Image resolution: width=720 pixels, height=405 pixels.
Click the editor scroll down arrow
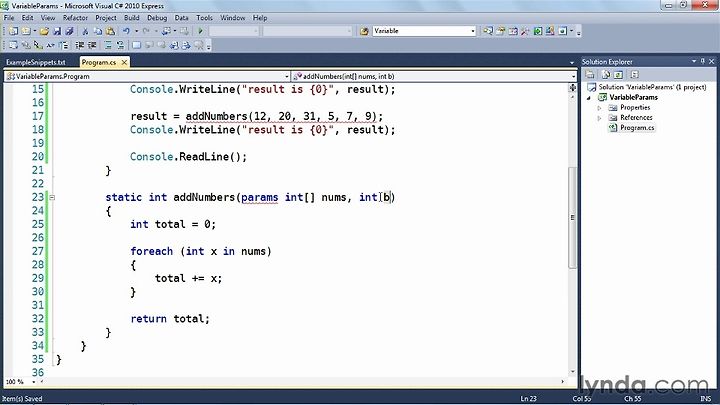(x=572, y=371)
